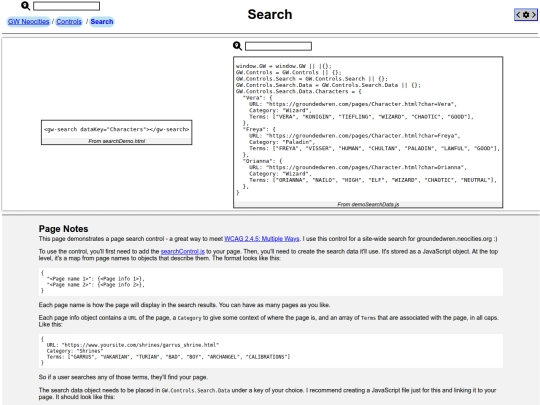Click the '<Page name 1>' code line
The width and height of the screenshot is (540, 405).
click(x=96, y=279)
